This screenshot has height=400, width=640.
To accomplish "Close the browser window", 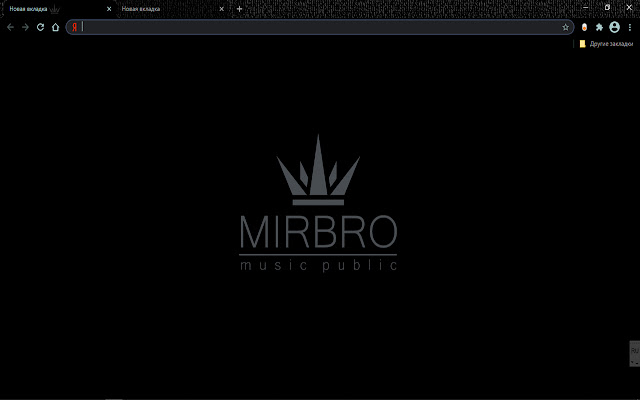I will tap(629, 7).
